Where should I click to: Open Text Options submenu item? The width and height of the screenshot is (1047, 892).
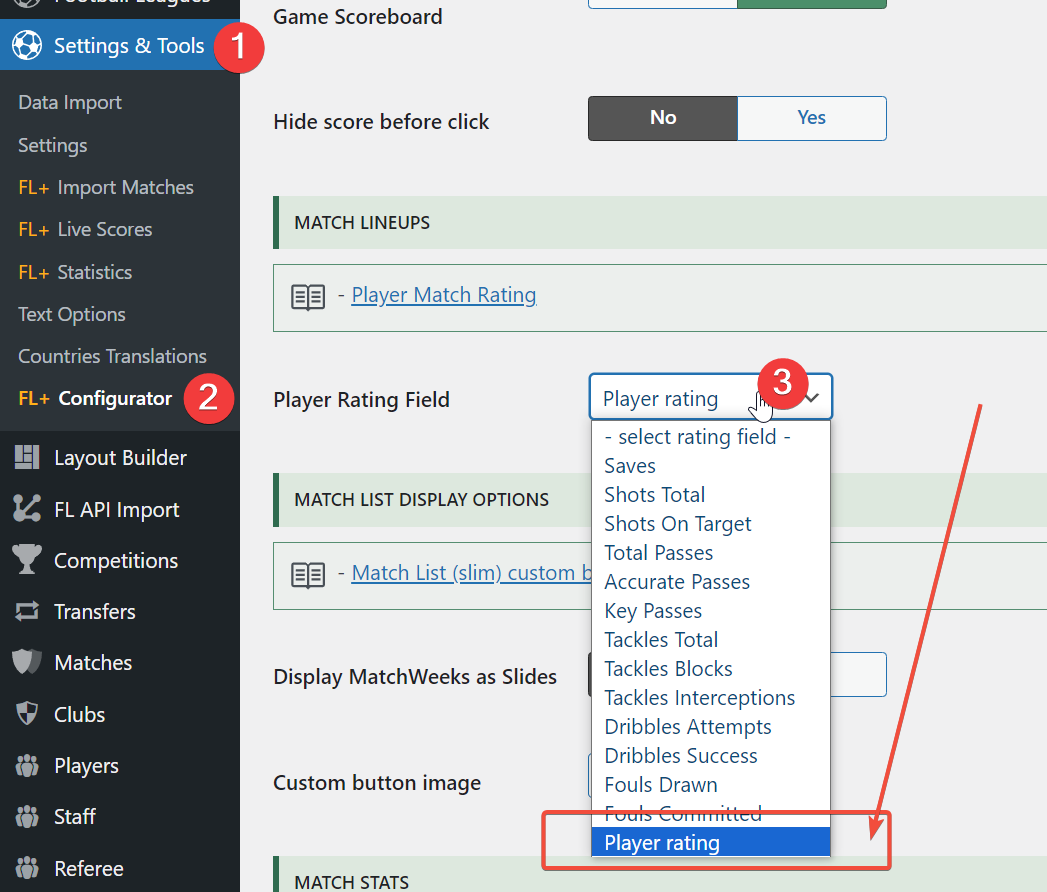point(72,314)
